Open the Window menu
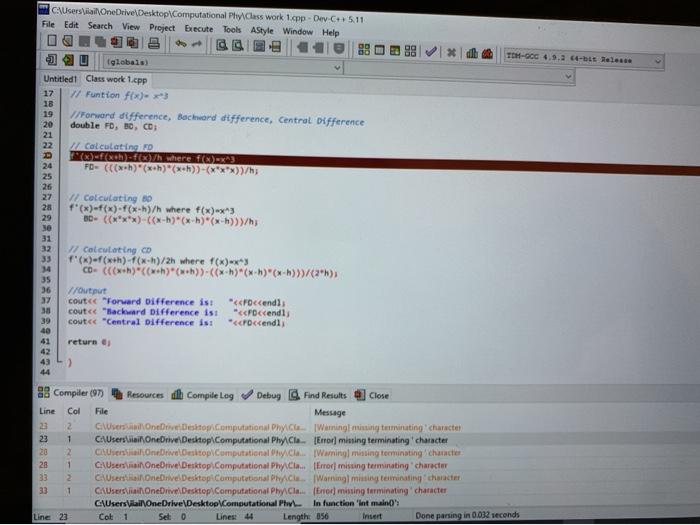The image size is (700, 525). (x=298, y=31)
